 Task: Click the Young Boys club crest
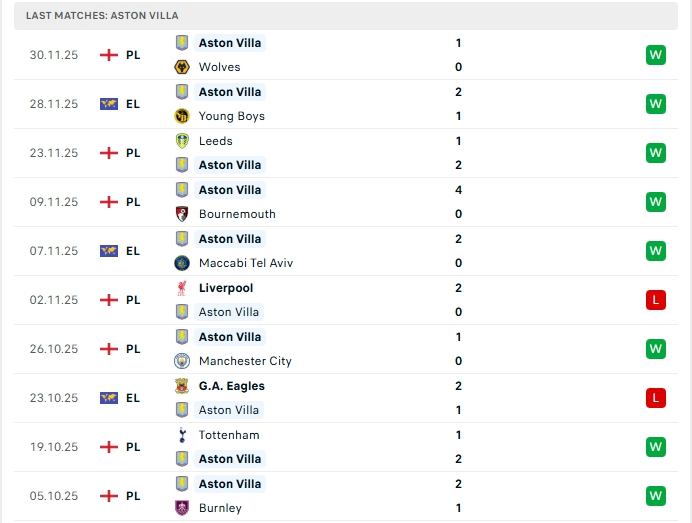coord(182,116)
